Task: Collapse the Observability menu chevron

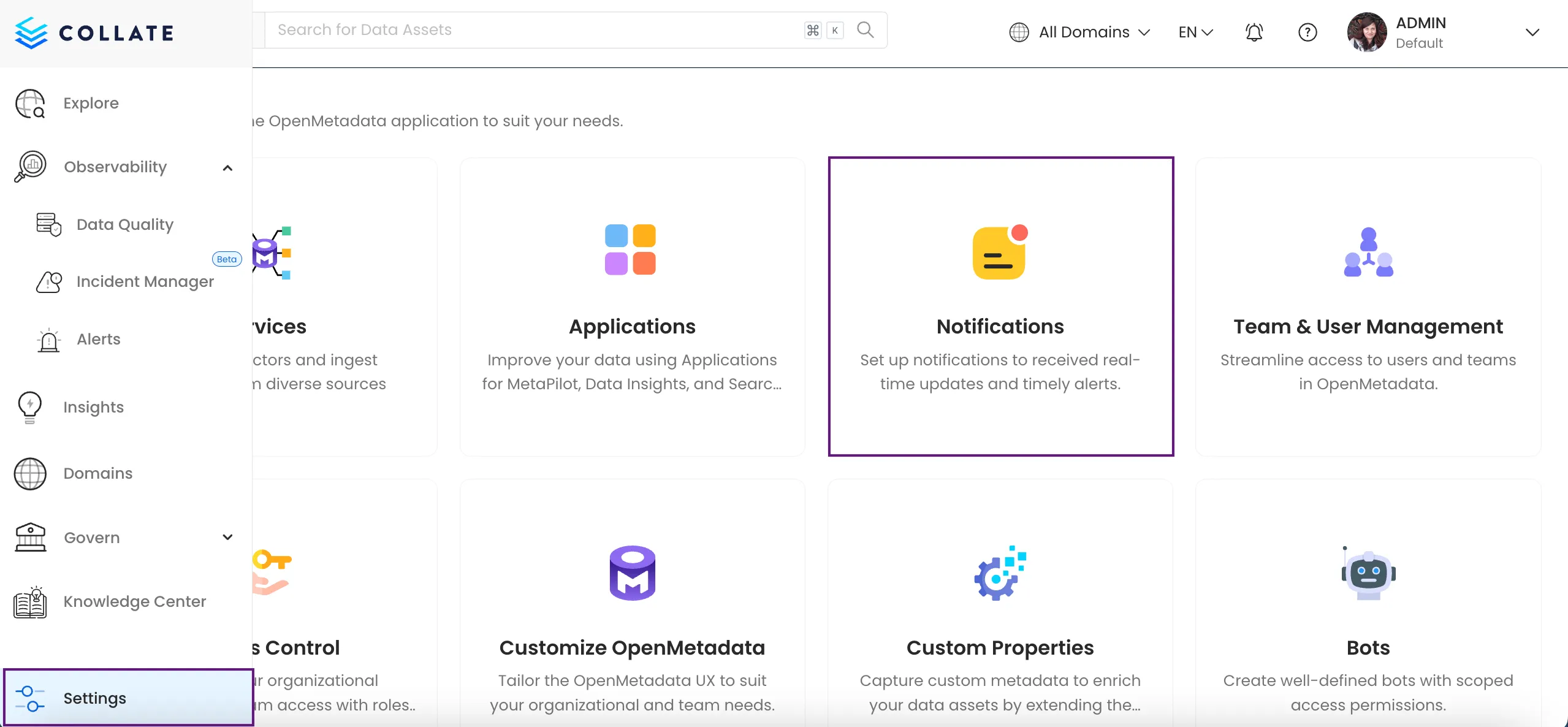Action: (x=227, y=167)
